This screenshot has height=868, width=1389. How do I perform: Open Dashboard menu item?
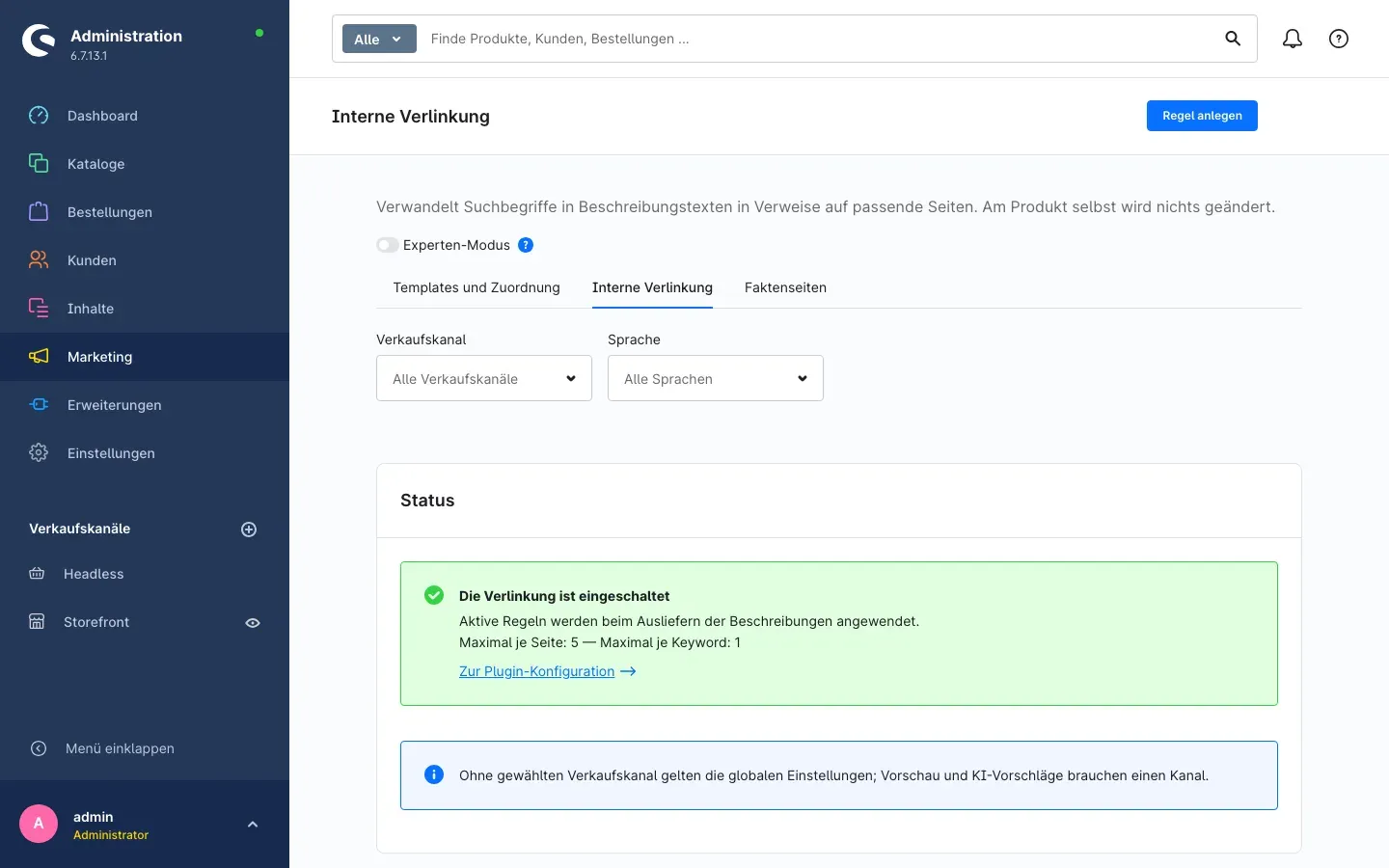(x=145, y=116)
